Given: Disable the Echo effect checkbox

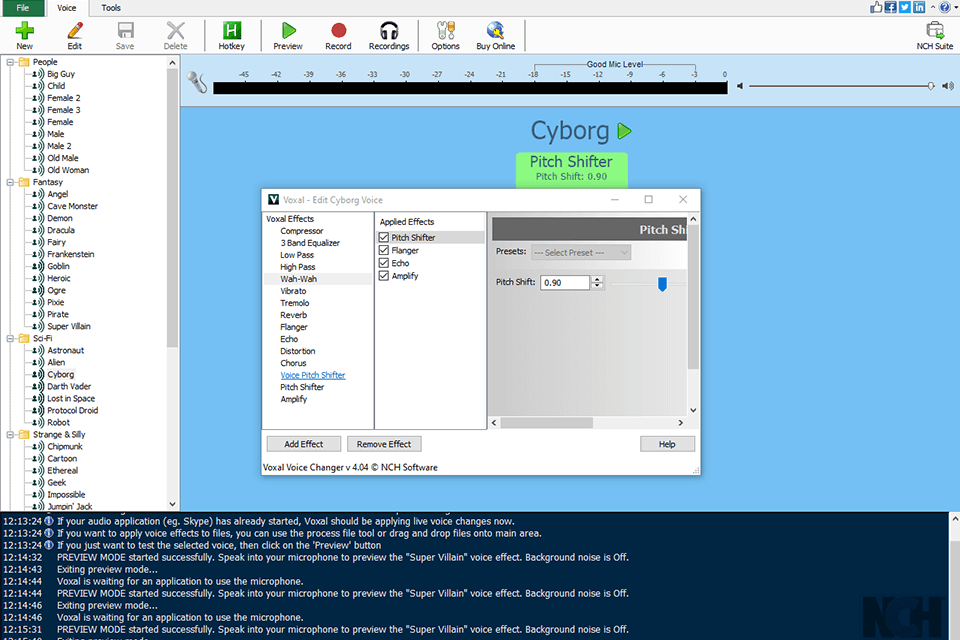Looking at the screenshot, I should pyautogui.click(x=384, y=264).
